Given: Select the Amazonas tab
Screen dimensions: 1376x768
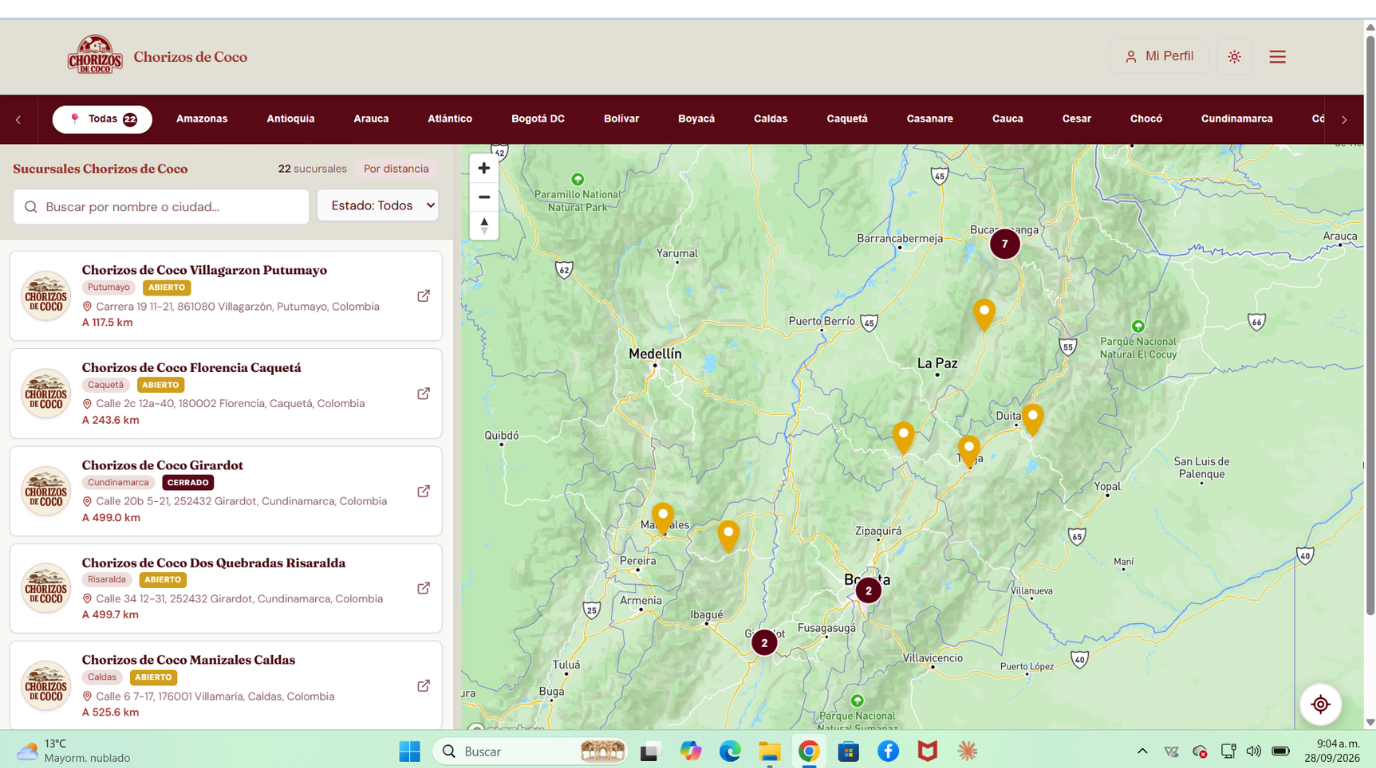Looking at the screenshot, I should (202, 119).
